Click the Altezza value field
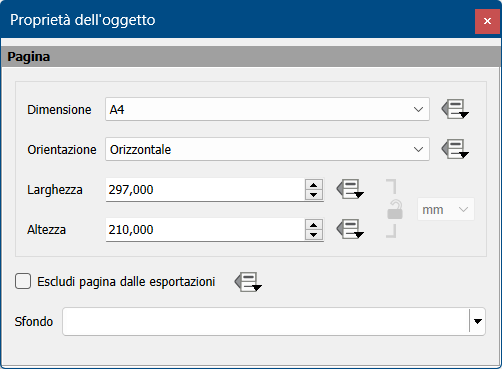Screen dimensions: 502x369 point(205,230)
